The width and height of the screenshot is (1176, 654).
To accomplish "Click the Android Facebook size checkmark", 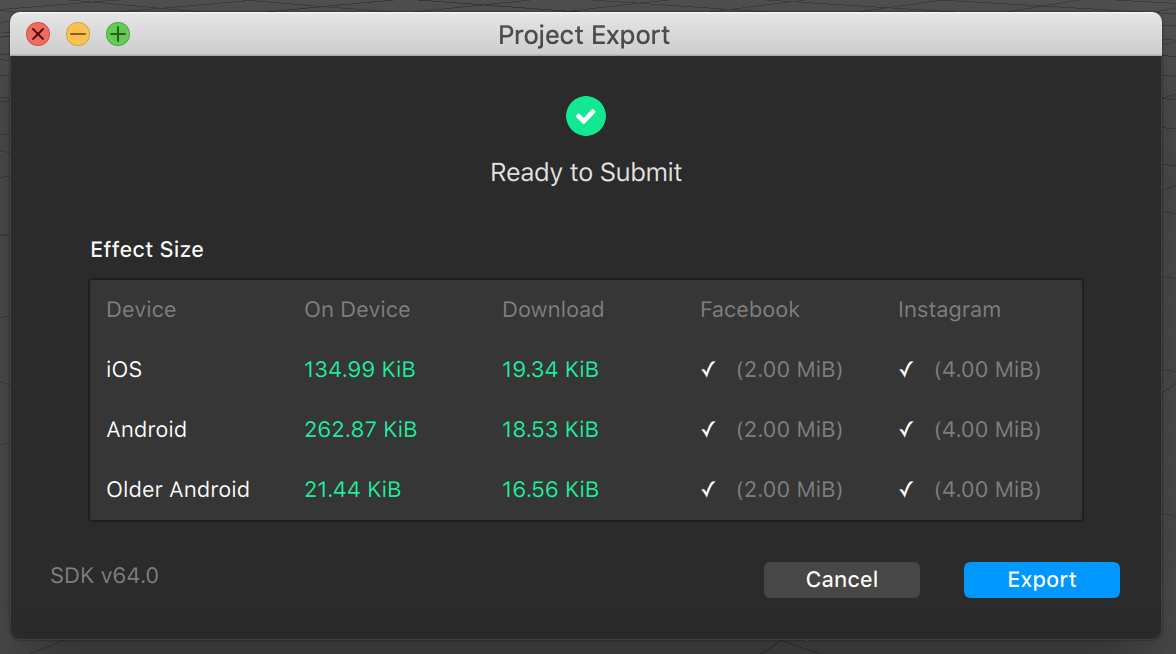I will (708, 430).
